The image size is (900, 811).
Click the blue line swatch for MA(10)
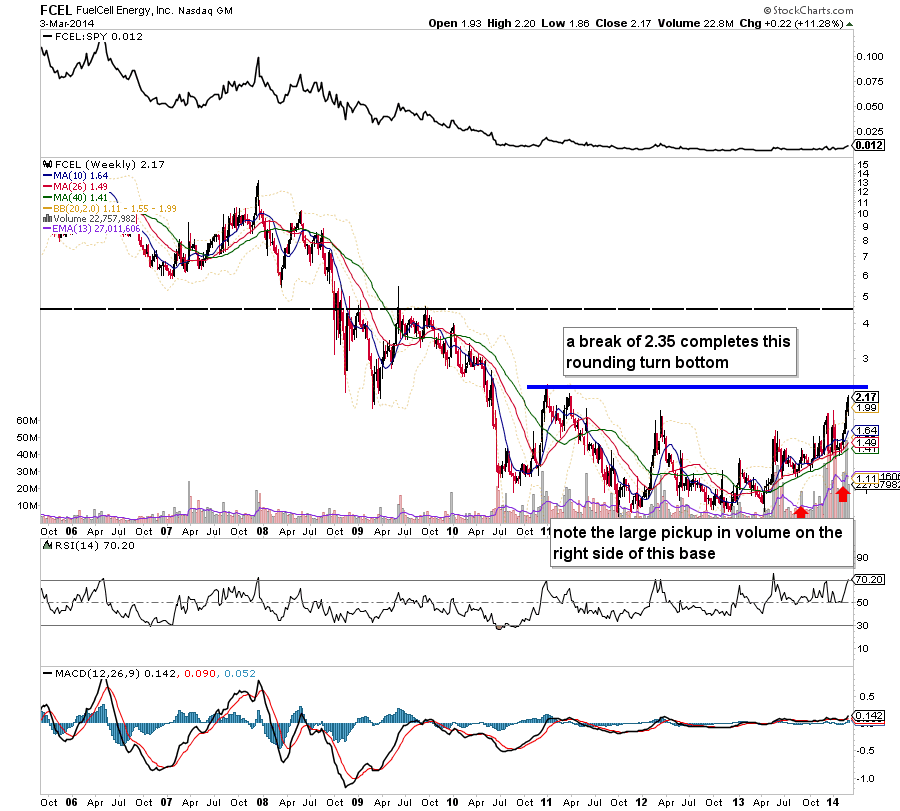click(48, 176)
